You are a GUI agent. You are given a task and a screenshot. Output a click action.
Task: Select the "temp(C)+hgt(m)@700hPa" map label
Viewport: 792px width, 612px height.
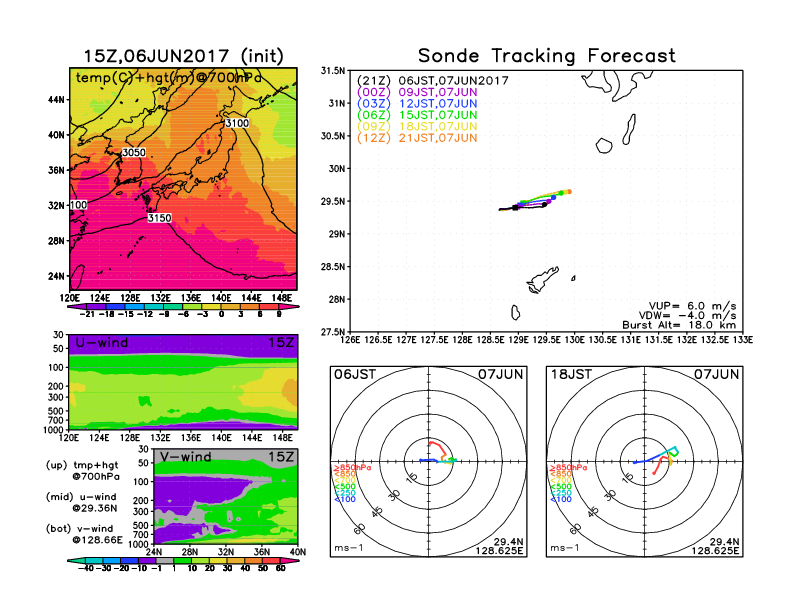169,78
